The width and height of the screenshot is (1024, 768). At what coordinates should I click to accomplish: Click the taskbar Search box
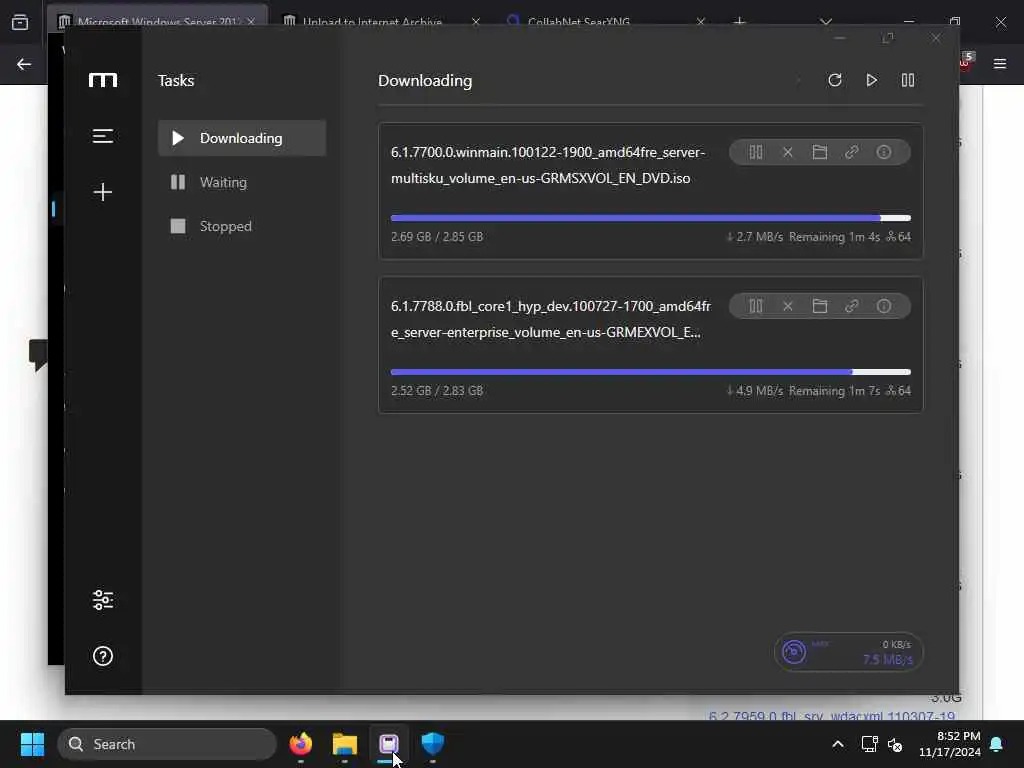(x=167, y=744)
